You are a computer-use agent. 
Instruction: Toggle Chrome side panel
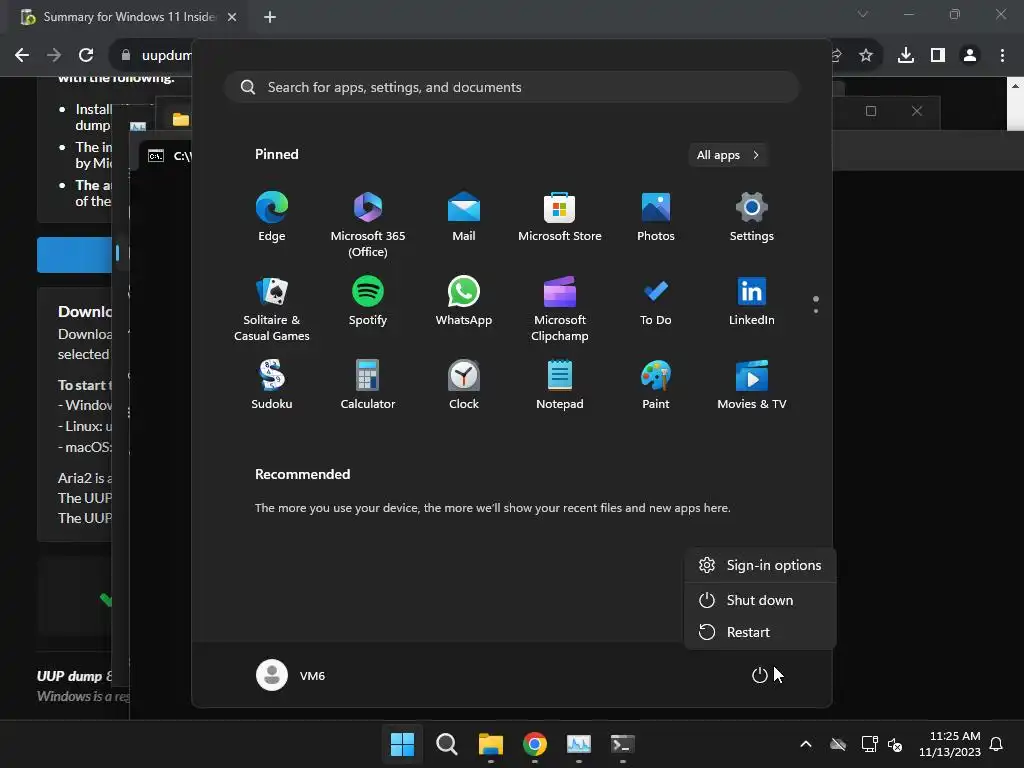tap(938, 56)
